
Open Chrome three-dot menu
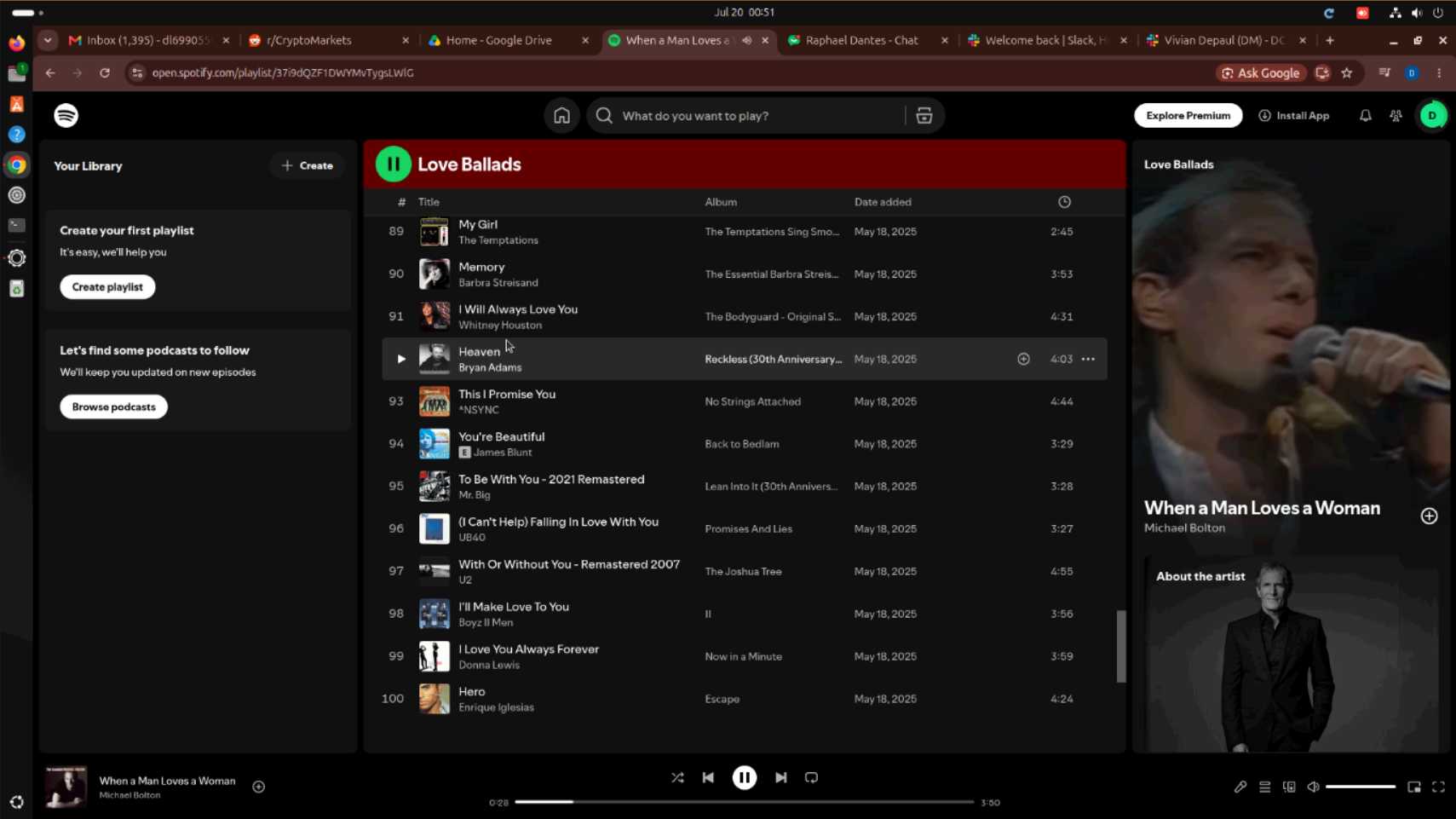(1439, 73)
